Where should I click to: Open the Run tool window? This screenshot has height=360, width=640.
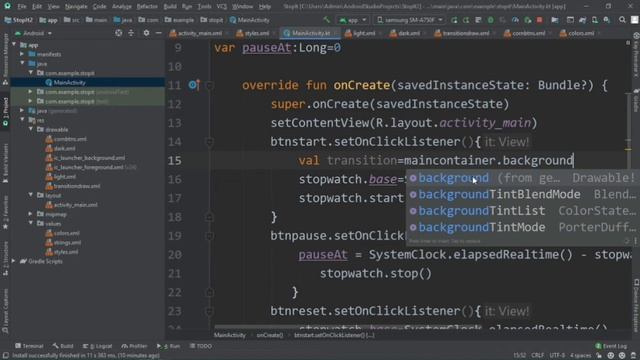point(168,346)
